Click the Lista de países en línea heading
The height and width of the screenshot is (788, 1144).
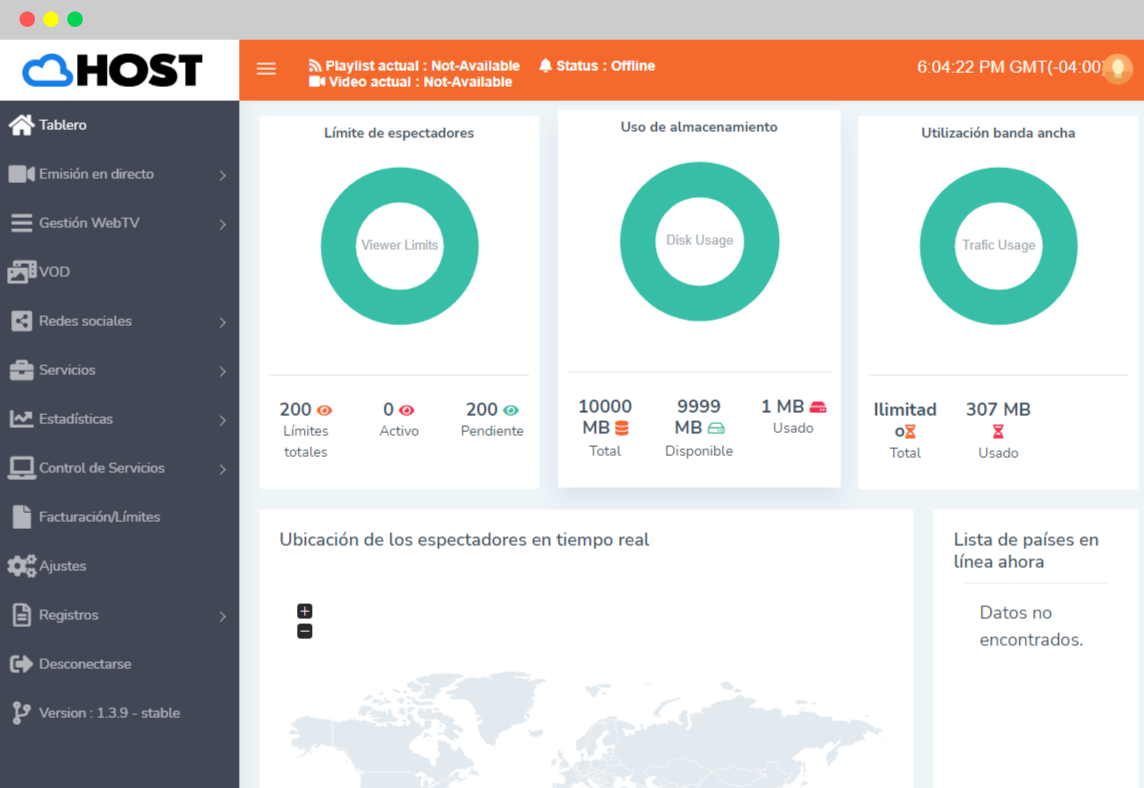point(1026,550)
